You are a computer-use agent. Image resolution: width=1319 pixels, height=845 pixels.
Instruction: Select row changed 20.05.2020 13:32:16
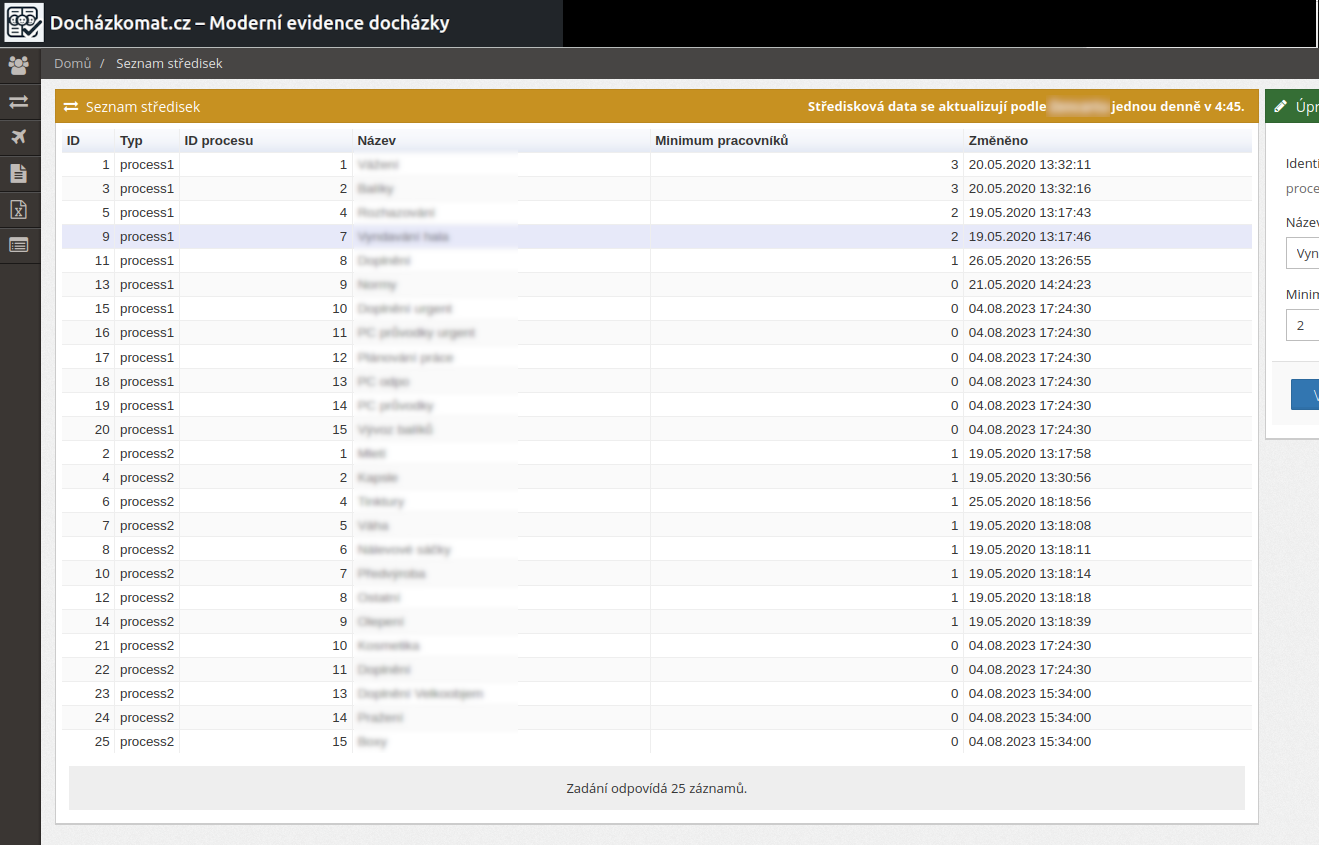point(656,188)
